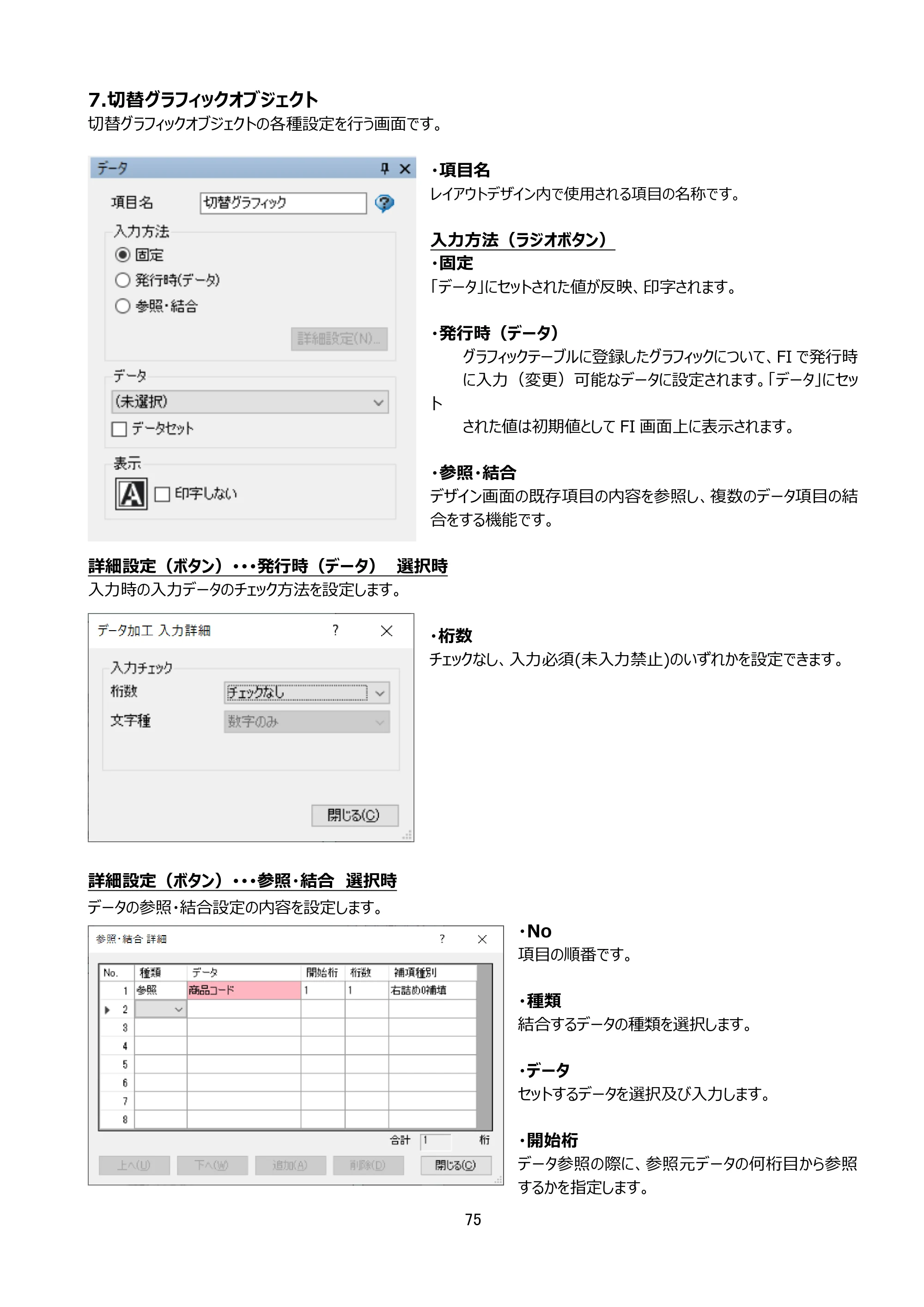Close the データ加工 入力詳細 dialog

point(387,631)
